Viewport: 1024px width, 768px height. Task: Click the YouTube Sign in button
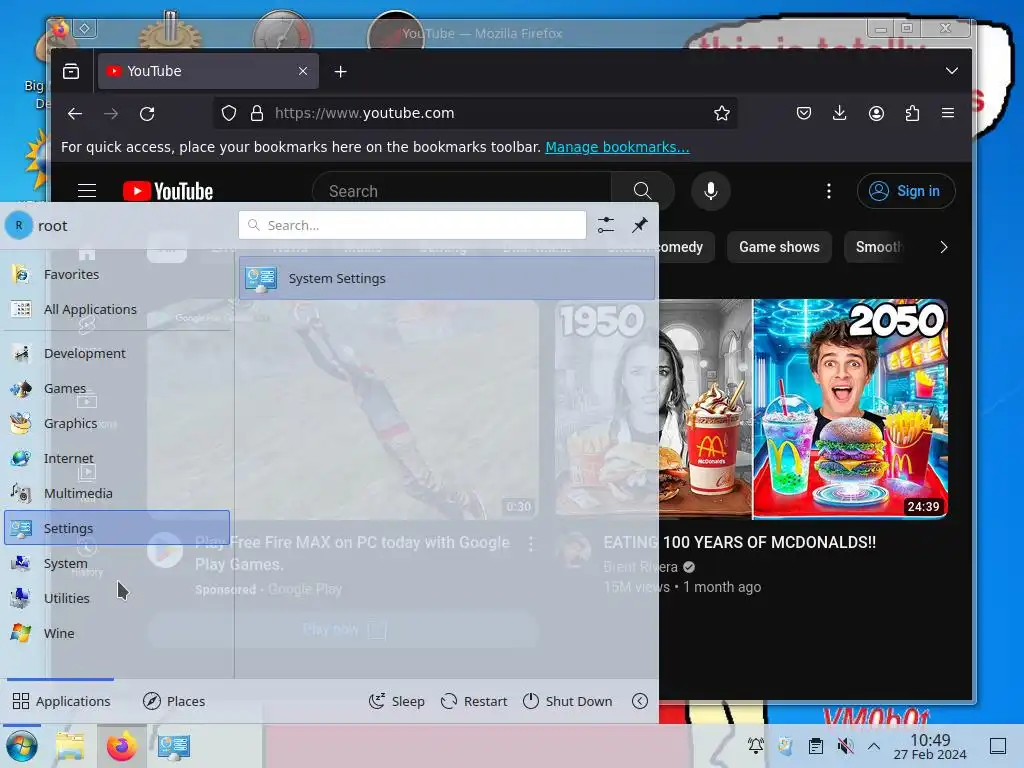[x=906, y=191]
